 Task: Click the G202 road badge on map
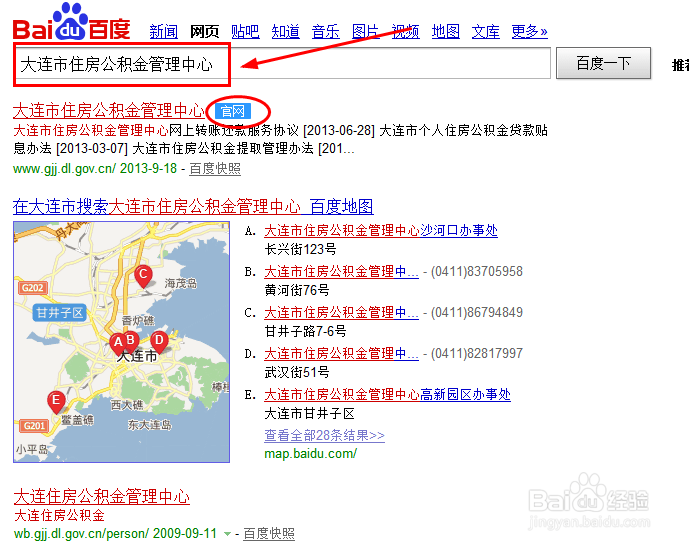tap(33, 288)
